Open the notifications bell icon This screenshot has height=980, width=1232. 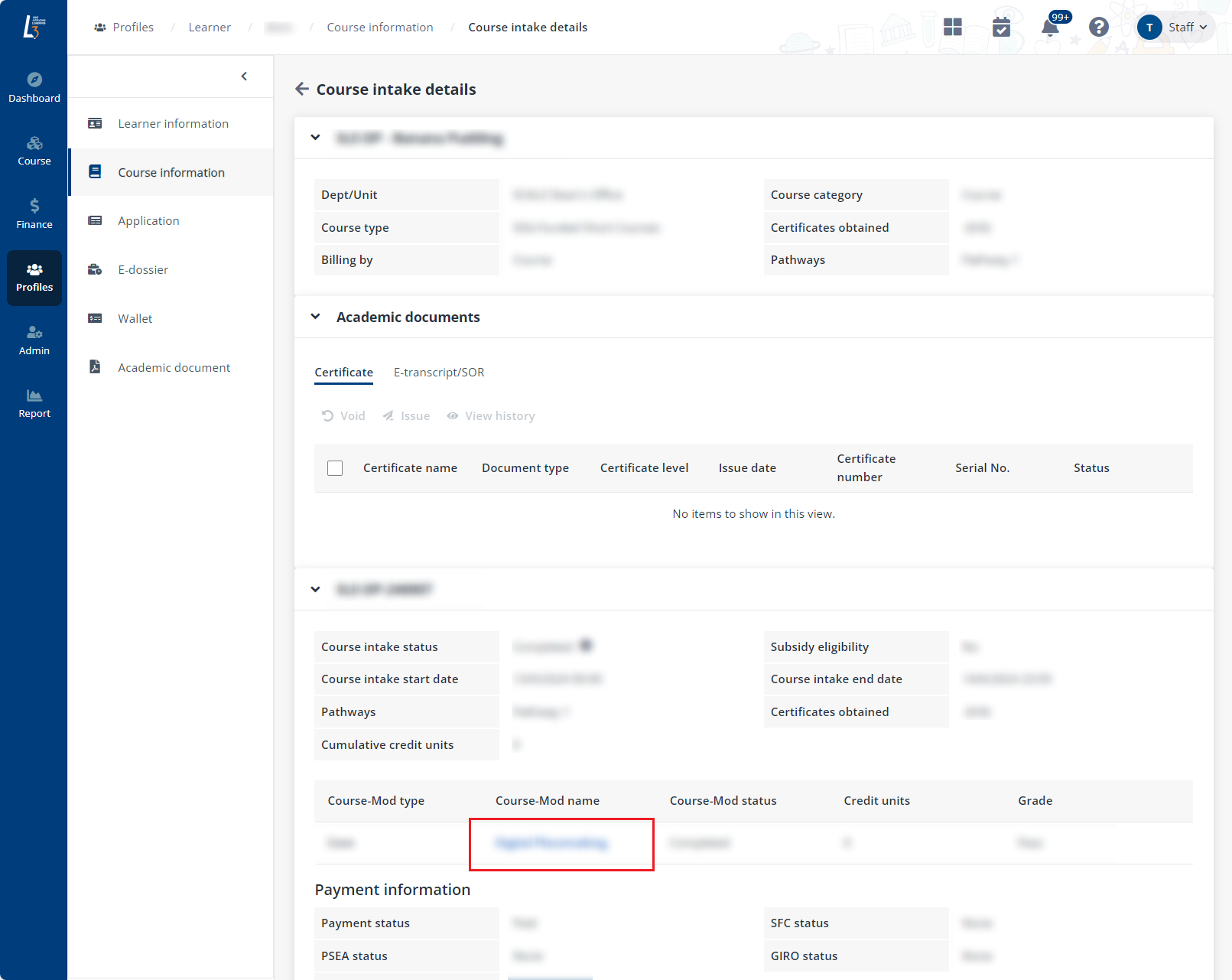(1050, 28)
